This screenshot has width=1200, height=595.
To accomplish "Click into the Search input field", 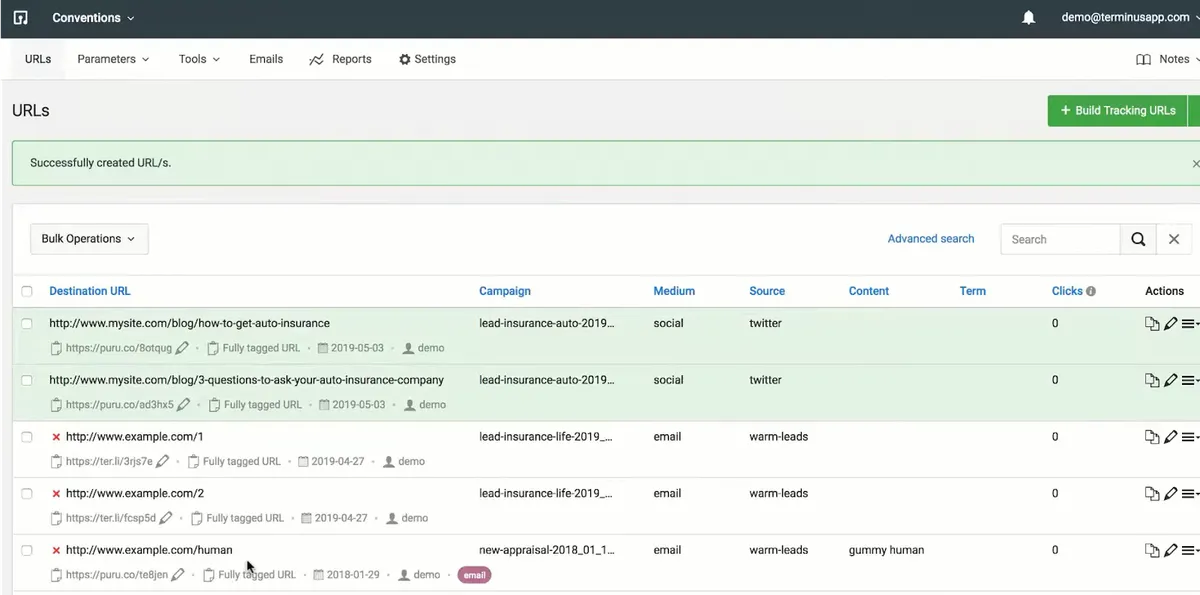I will click(x=1060, y=239).
